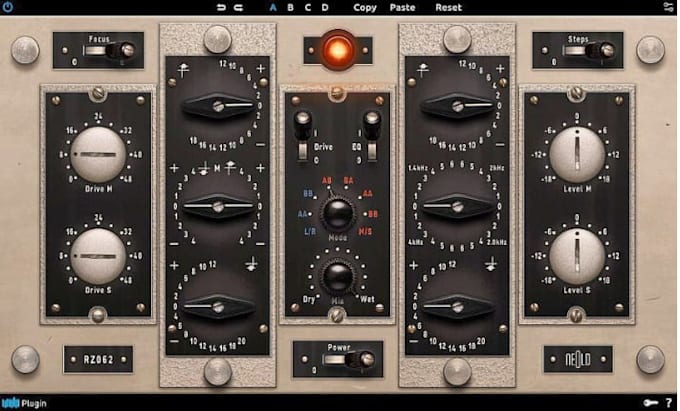Click the Drive M knob
Image resolution: width=680 pixels, height=411 pixels.
tap(98, 154)
